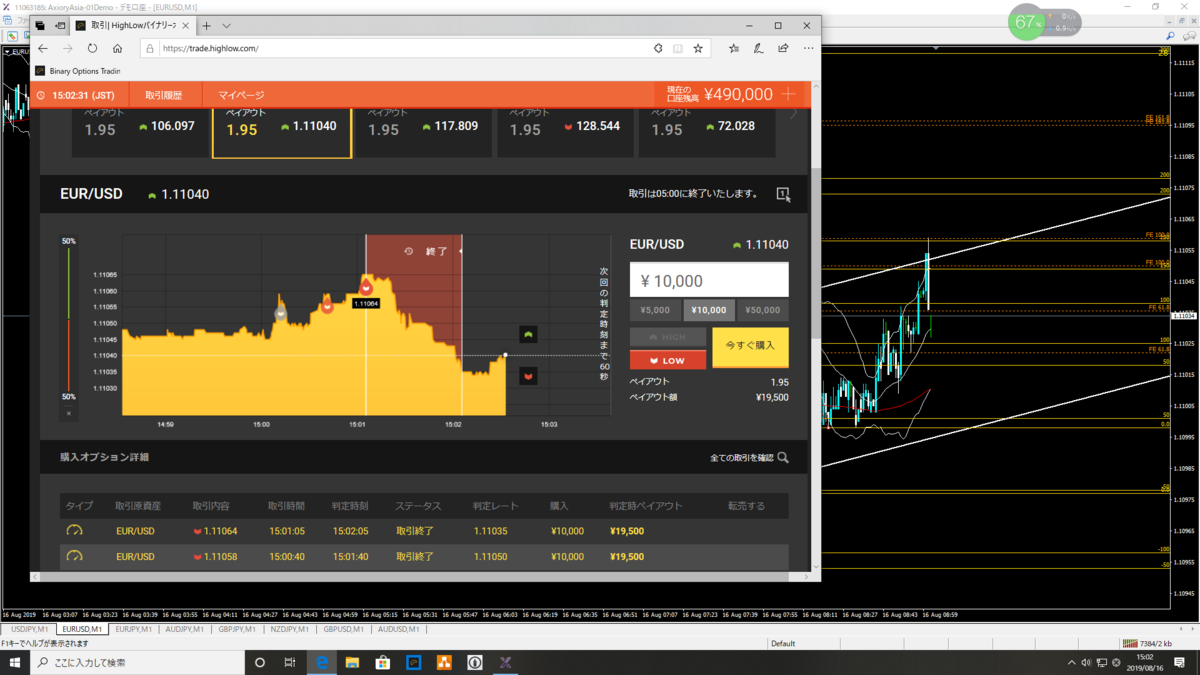The image size is (1200, 675).
Task: Choose the LOW option direction
Action: pyautogui.click(x=668, y=360)
